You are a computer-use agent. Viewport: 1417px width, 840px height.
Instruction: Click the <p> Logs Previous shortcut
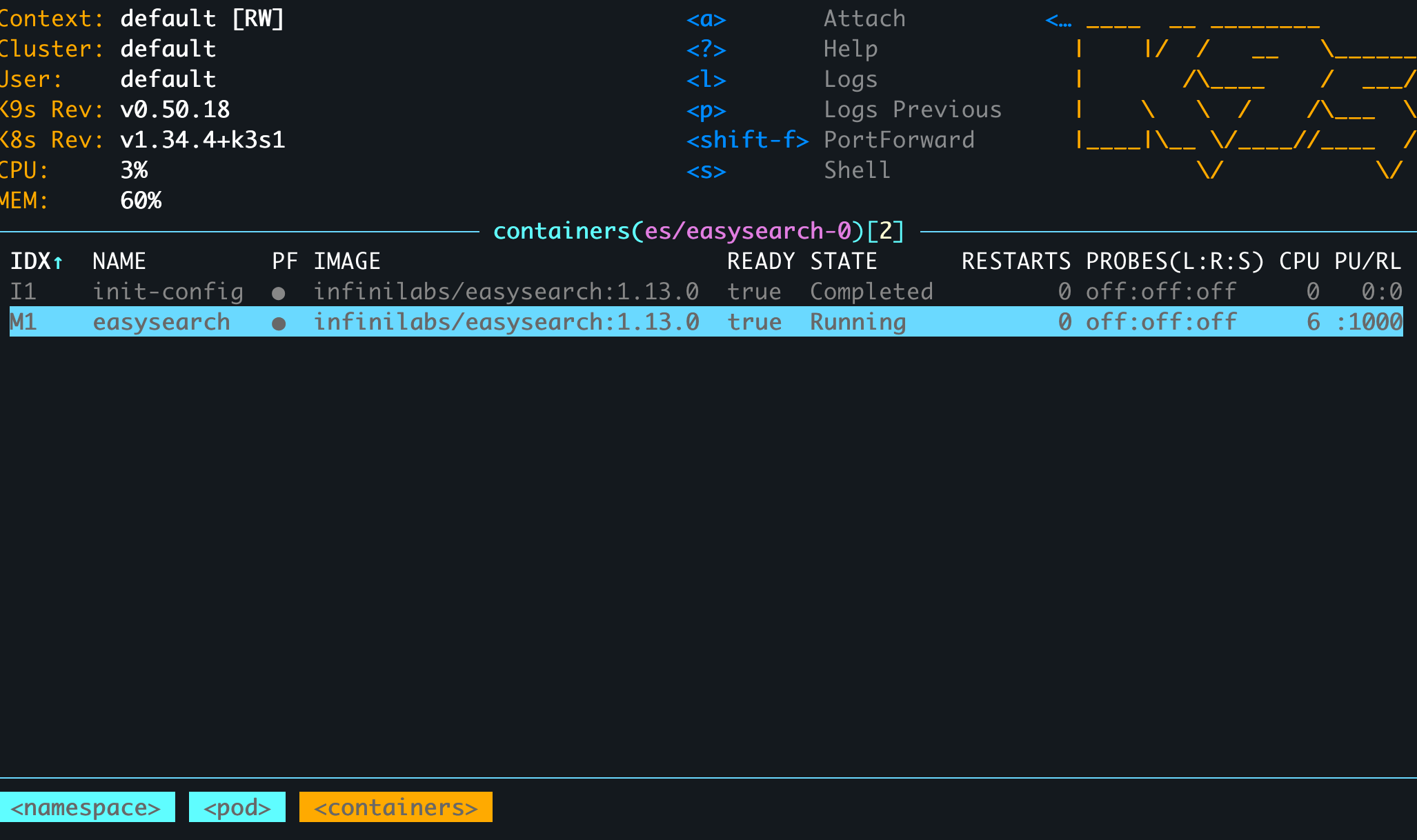point(706,110)
